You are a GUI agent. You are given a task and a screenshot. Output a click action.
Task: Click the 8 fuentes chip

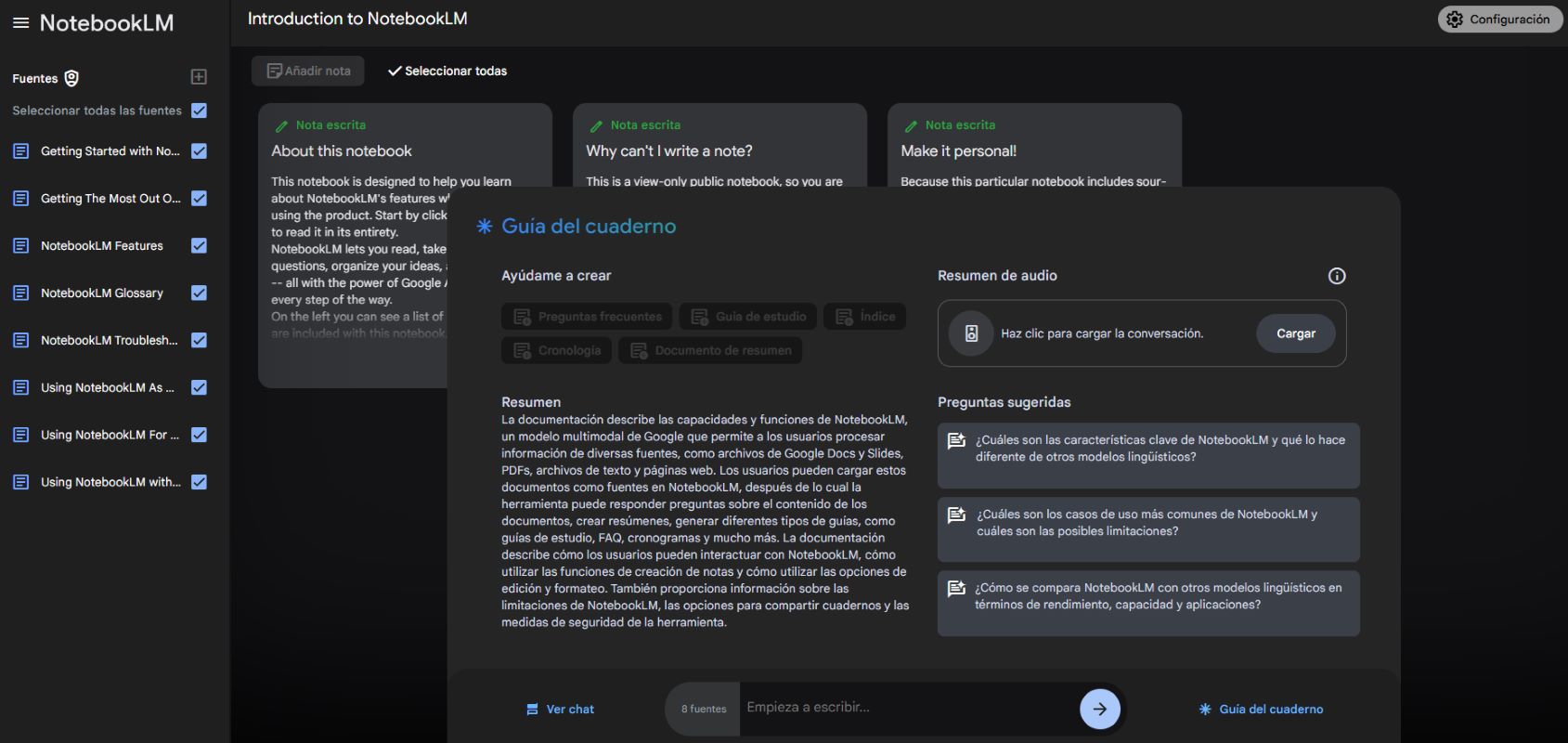pyautogui.click(x=704, y=709)
